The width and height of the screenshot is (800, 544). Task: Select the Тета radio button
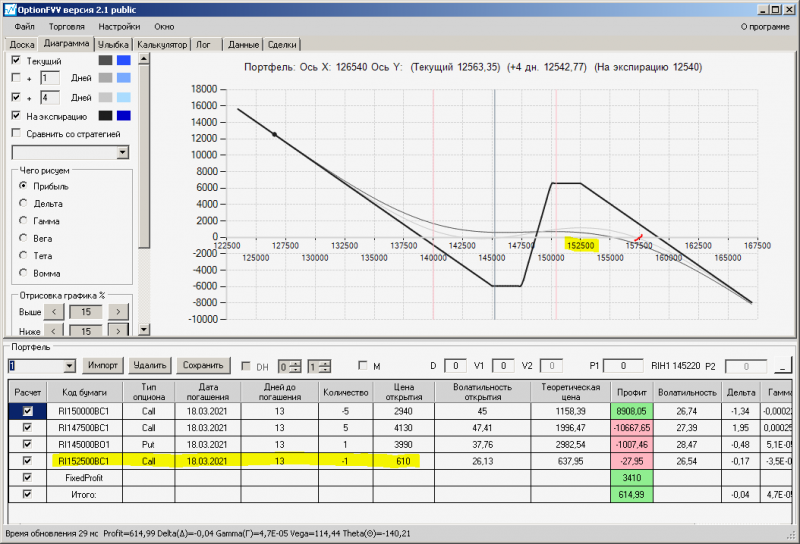(23, 255)
